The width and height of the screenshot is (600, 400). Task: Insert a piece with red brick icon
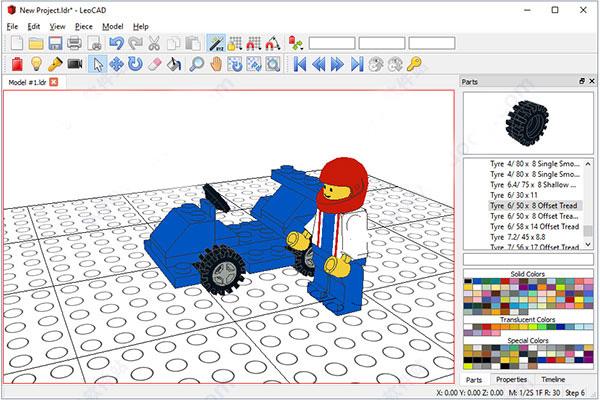coord(15,64)
